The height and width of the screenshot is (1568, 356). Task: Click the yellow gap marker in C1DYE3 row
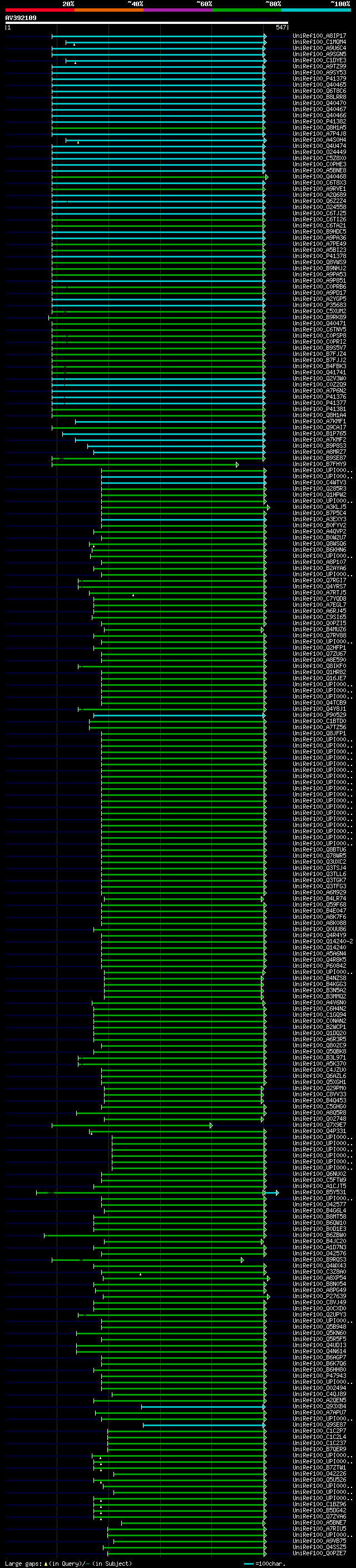pyautogui.click(x=76, y=63)
